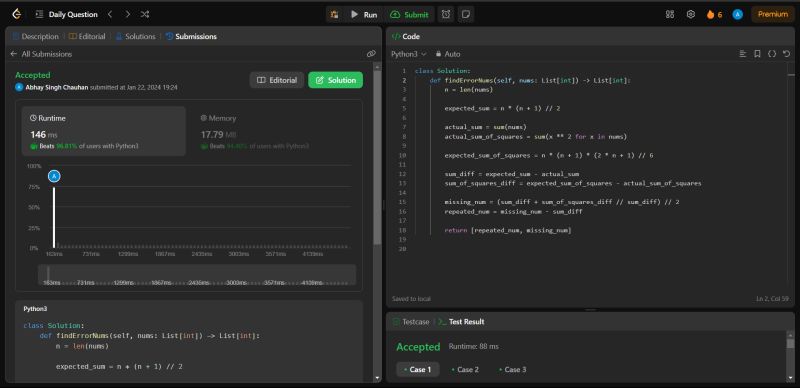Click the Daily Question title
The height and width of the screenshot is (388, 800).
pos(73,14)
